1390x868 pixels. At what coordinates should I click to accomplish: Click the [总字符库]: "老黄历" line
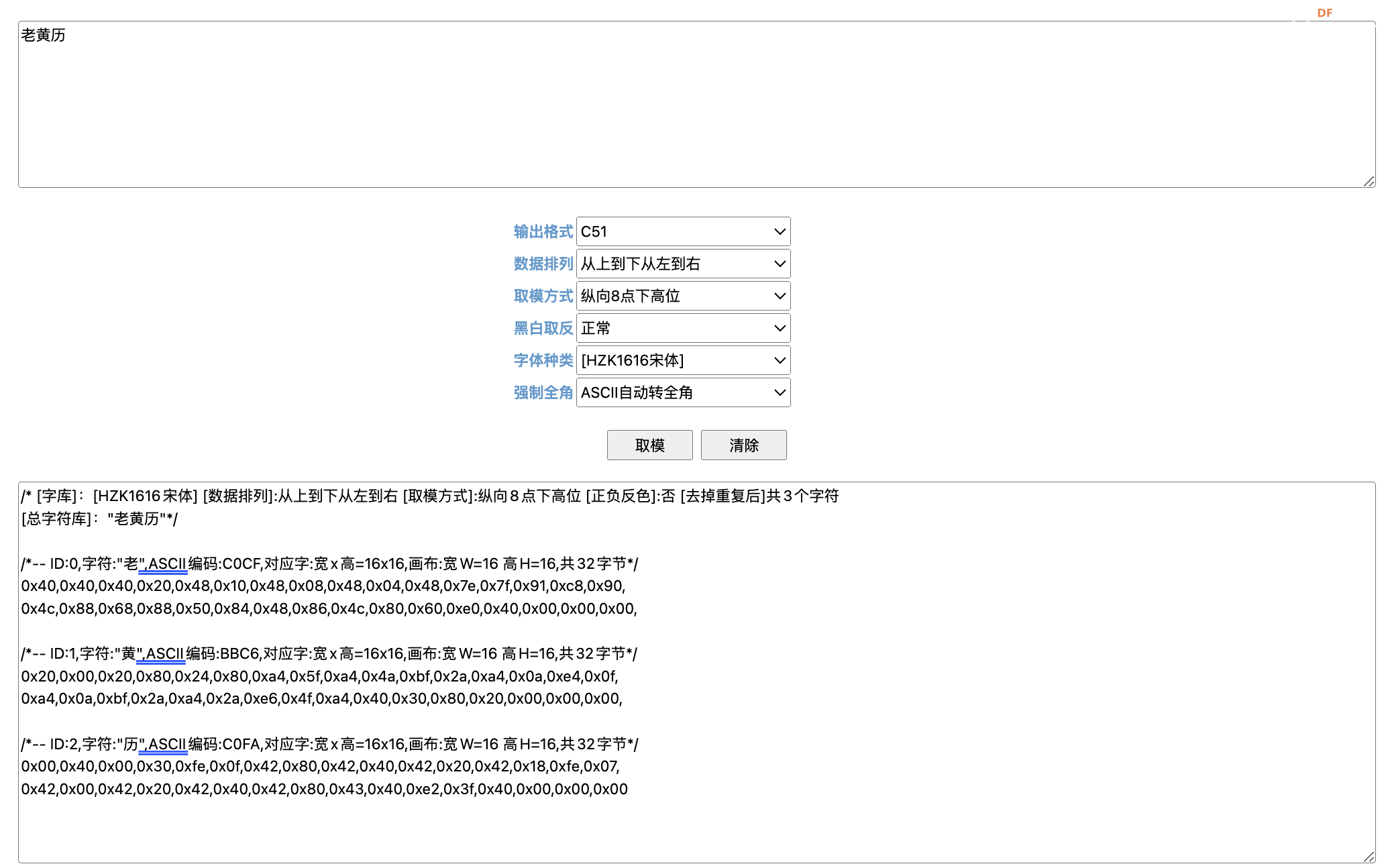[x=99, y=519]
